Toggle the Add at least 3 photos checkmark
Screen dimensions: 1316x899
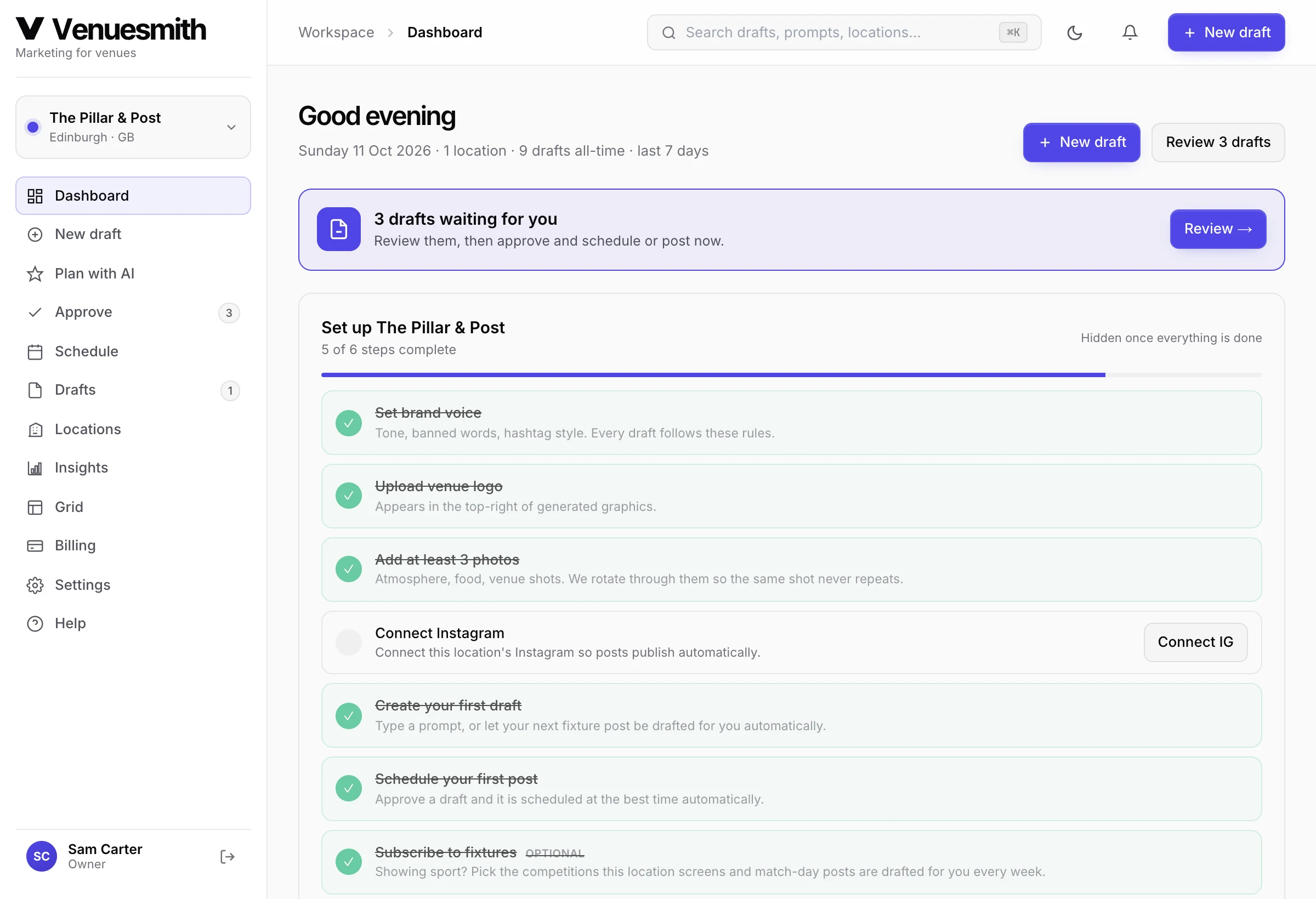349,569
